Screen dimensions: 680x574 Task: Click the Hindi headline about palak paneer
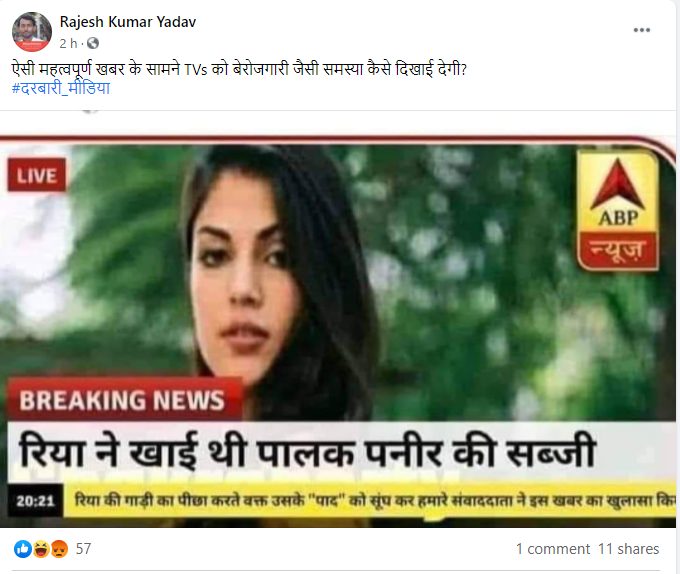(307, 452)
